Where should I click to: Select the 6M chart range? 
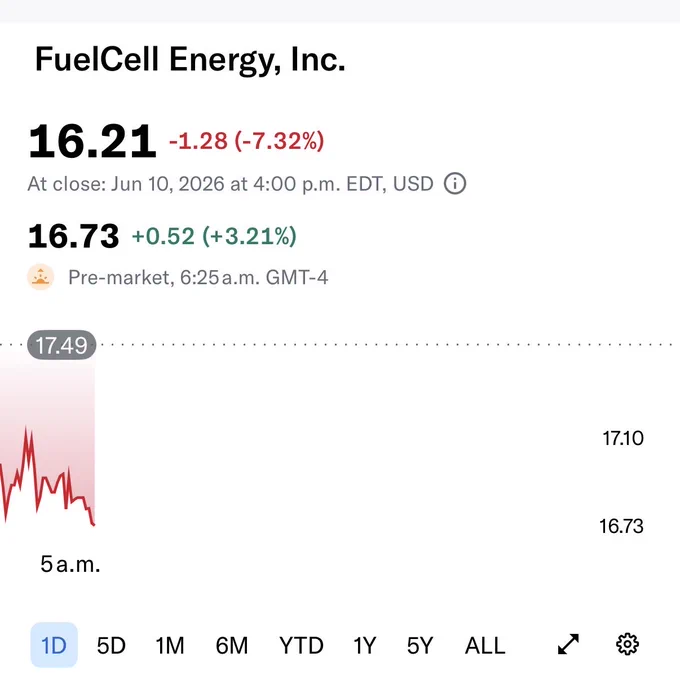click(232, 646)
